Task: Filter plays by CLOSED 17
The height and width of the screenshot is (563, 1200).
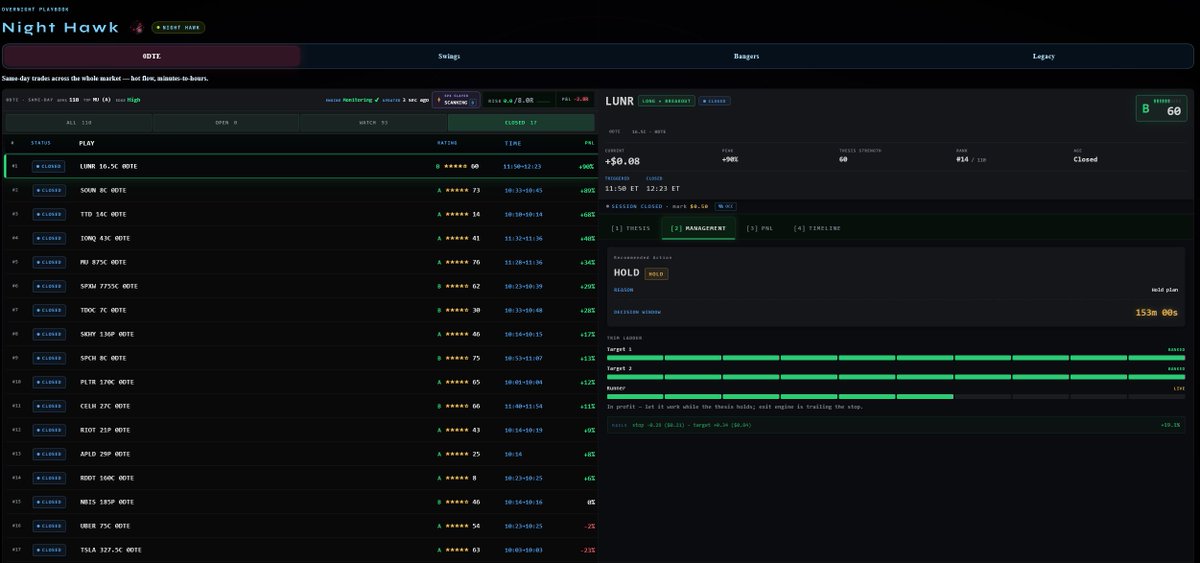Action: tap(521, 122)
